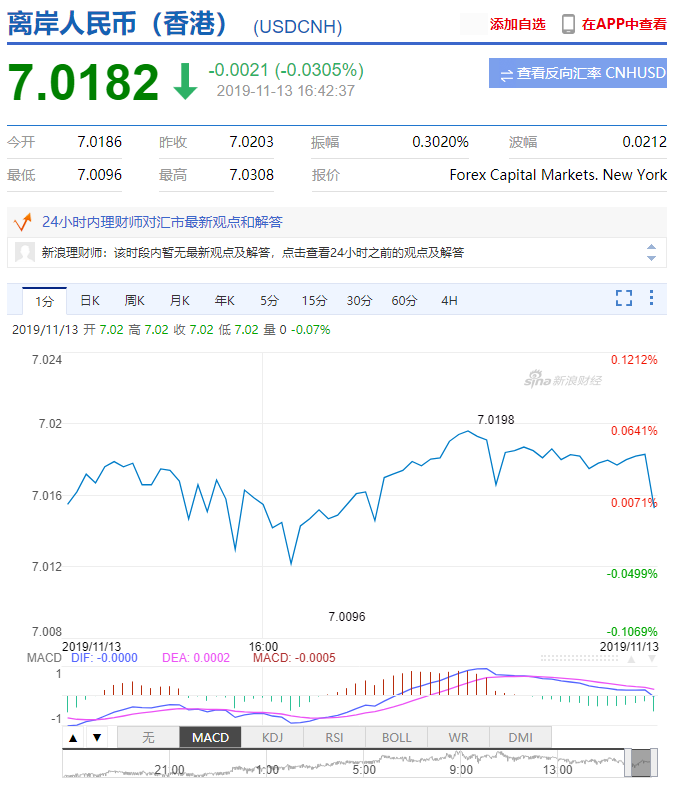Image resolution: width=677 pixels, height=792 pixels.
Task: Turn off indicators with 无 option
Action: pos(148,738)
